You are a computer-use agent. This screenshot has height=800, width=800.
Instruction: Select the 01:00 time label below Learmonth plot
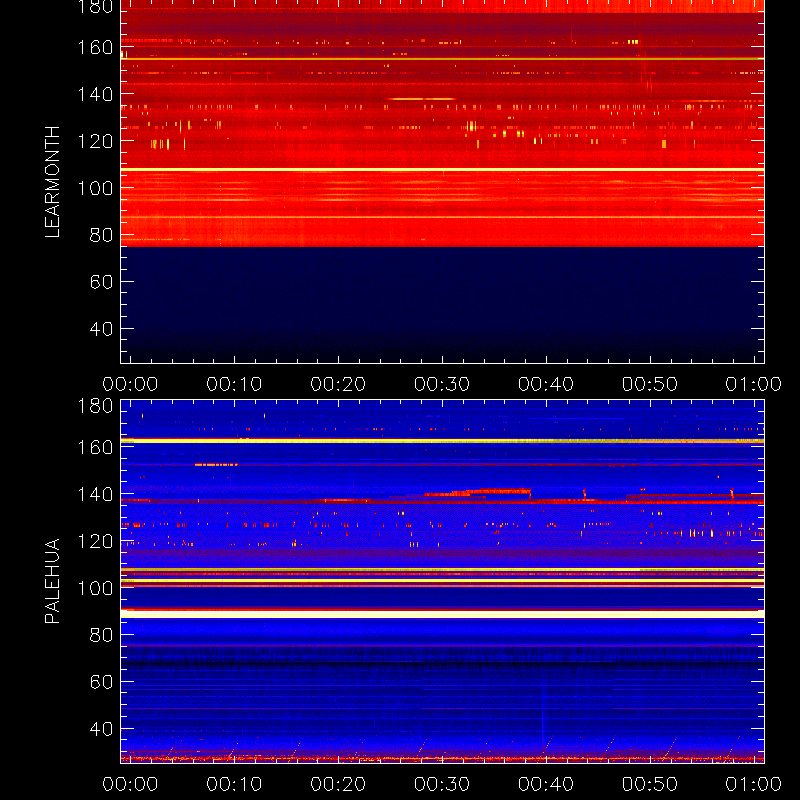[754, 384]
